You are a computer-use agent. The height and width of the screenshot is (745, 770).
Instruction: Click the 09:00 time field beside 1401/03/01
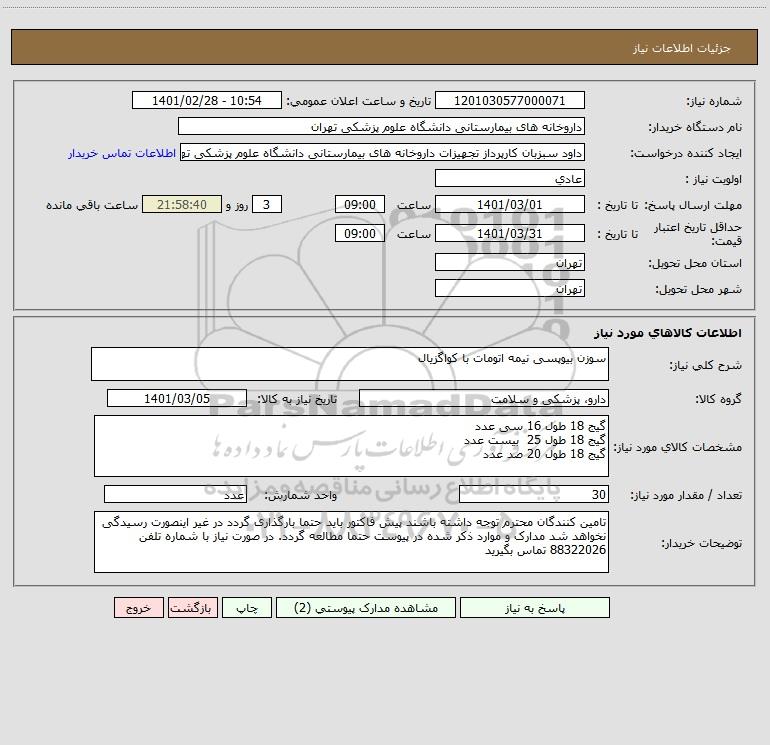pos(359,204)
